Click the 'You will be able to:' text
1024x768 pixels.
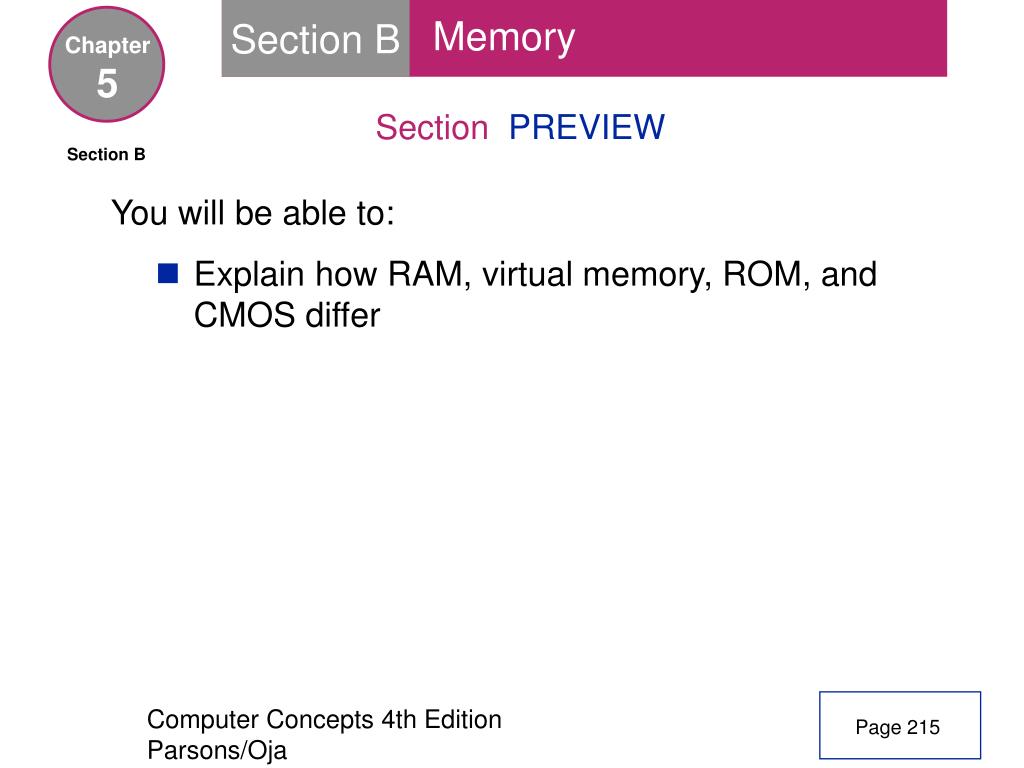coord(253,214)
